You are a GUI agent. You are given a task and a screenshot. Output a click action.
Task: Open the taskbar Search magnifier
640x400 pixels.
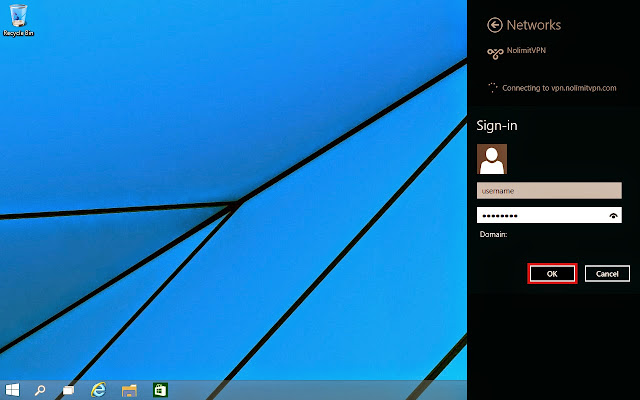[x=40, y=390]
